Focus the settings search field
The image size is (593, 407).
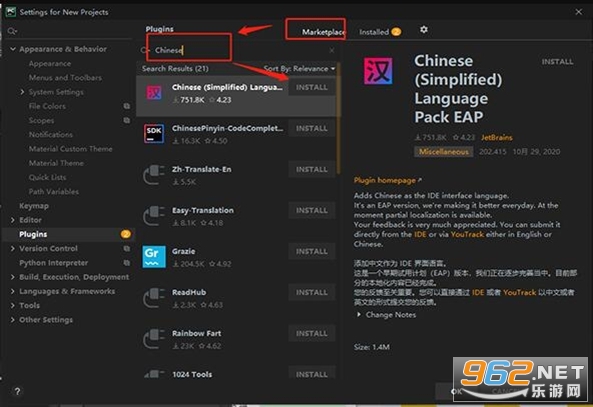(69, 31)
